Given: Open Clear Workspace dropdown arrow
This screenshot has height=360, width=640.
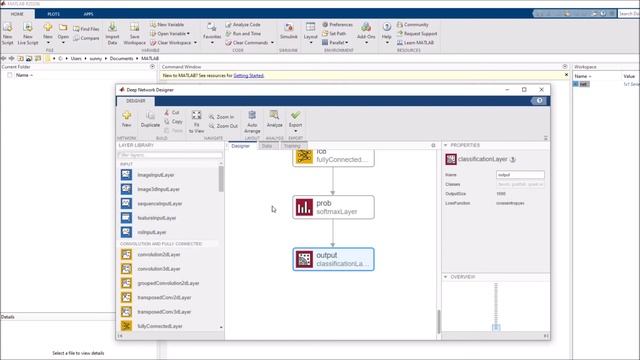Looking at the screenshot, I should 196,42.
